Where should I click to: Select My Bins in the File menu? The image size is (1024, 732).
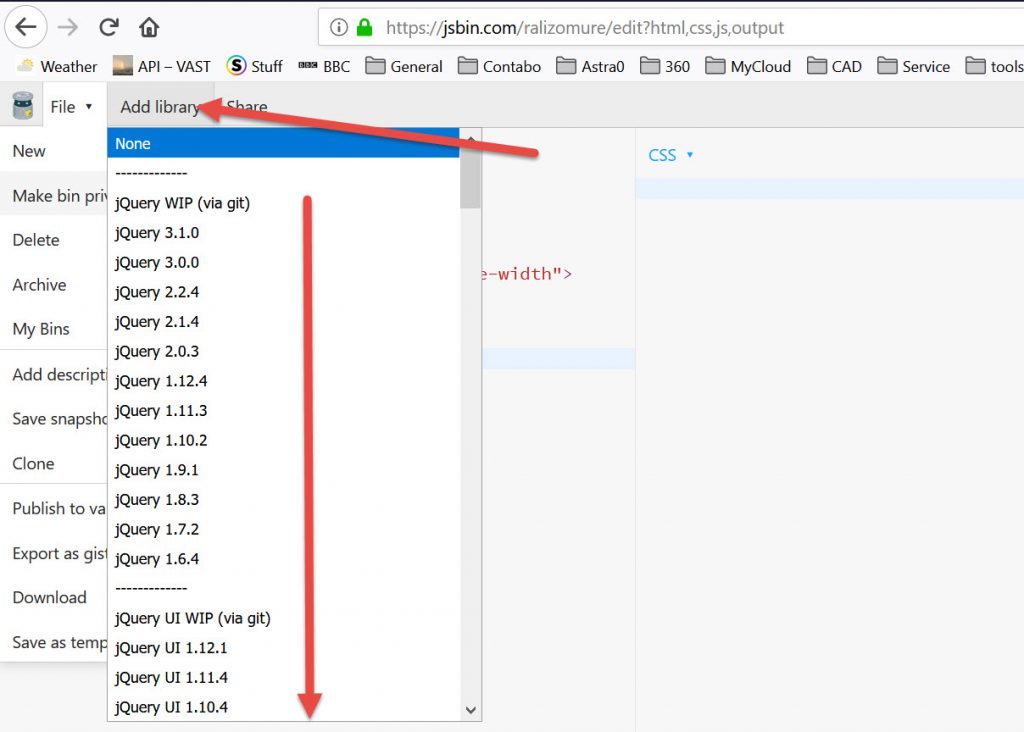(x=41, y=329)
